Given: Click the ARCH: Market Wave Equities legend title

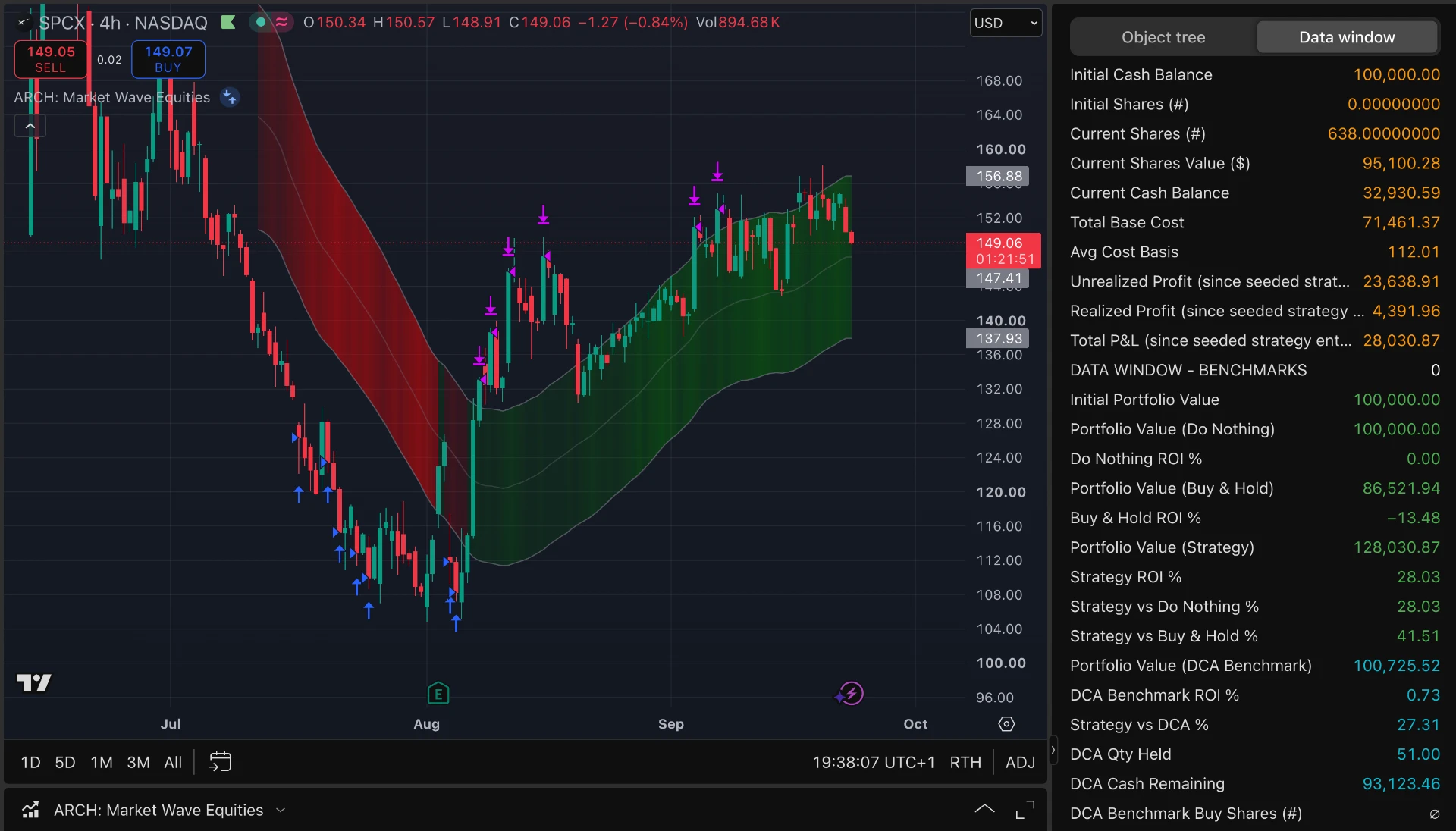Looking at the screenshot, I should point(111,97).
